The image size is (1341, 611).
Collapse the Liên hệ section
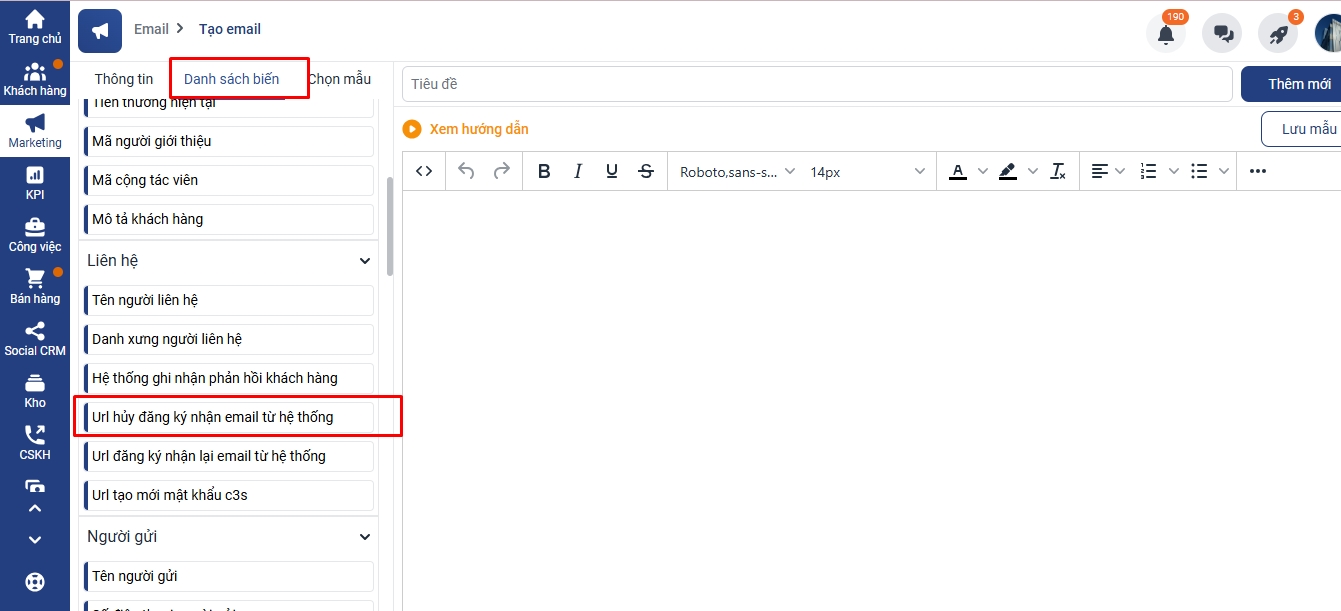click(x=365, y=261)
